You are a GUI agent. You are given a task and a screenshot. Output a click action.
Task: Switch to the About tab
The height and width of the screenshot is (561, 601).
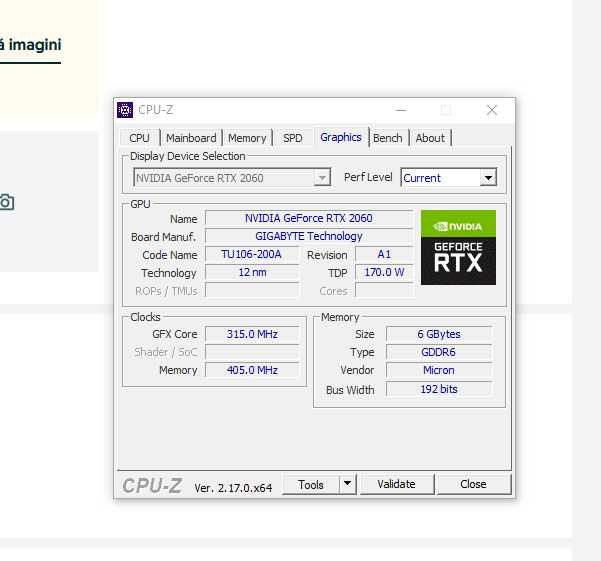tap(430, 138)
